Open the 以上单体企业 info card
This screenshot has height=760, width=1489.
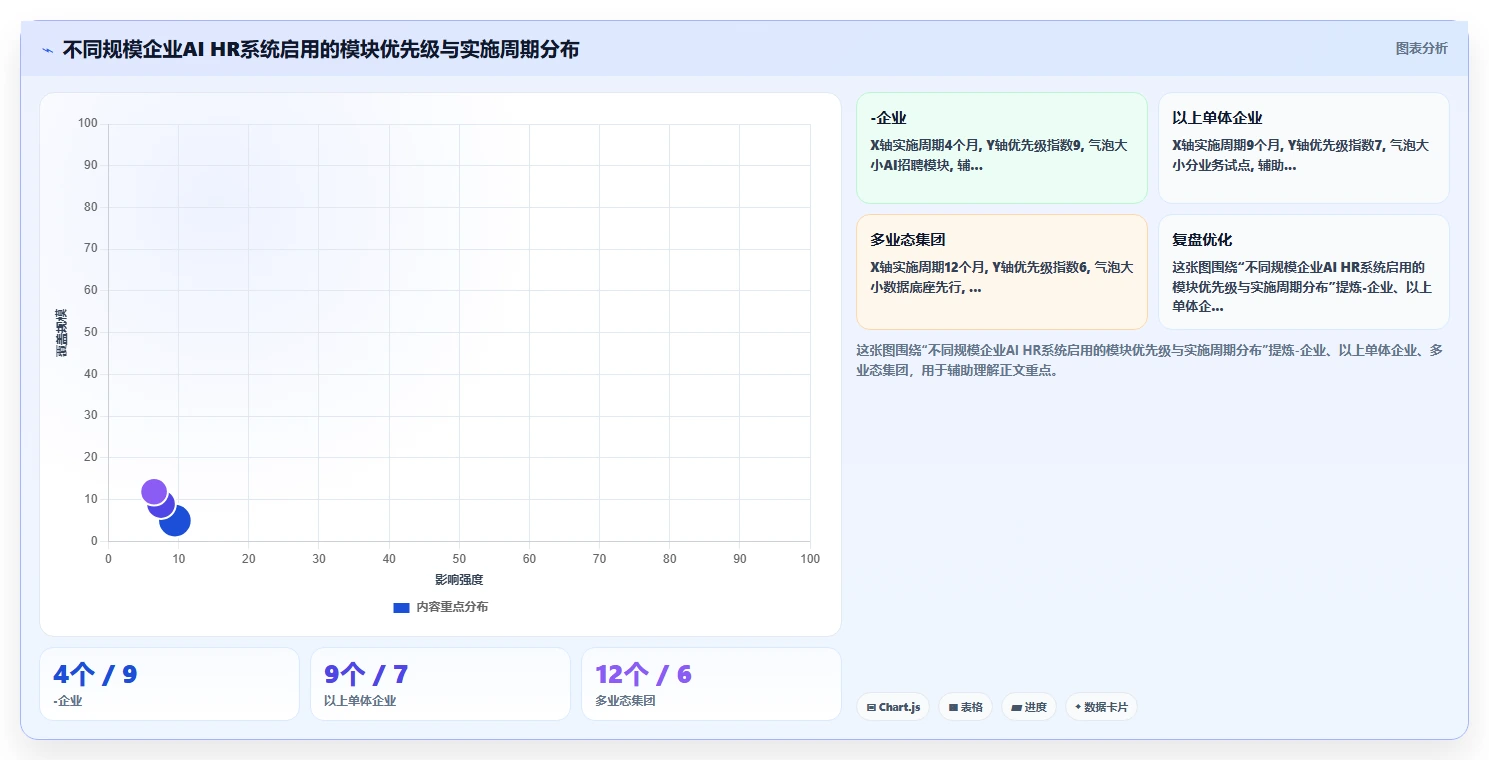tap(1303, 148)
